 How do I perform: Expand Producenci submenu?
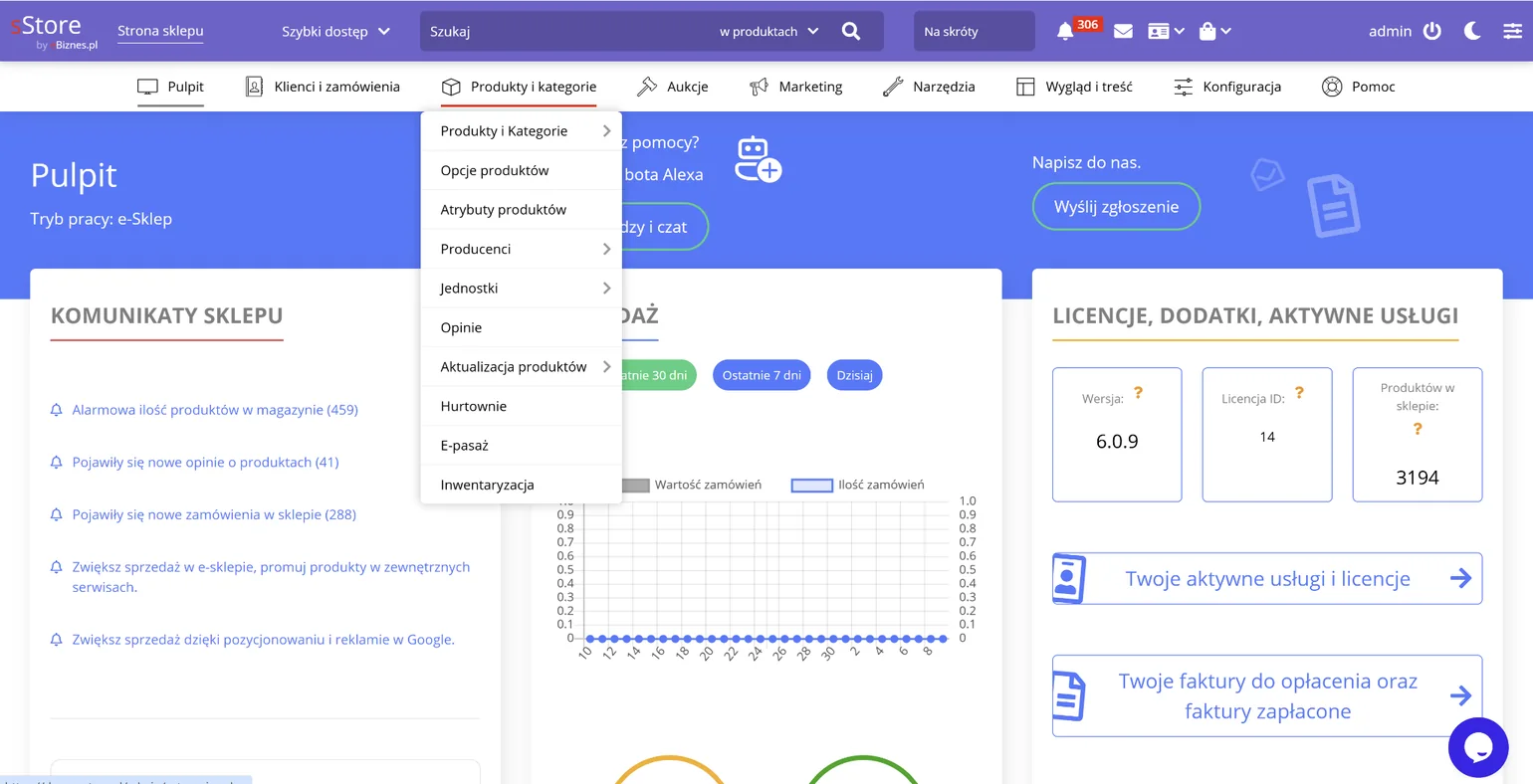point(522,249)
